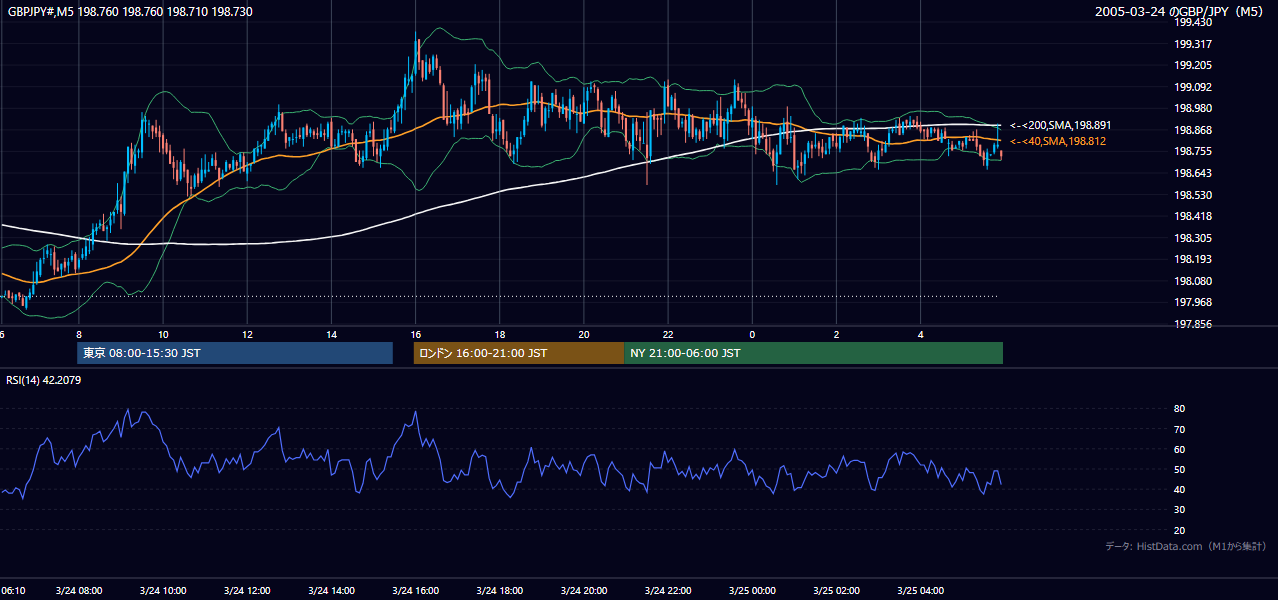
Task: Click the NY 21:00-06:00 JST session bar
Action: [x=813, y=353]
